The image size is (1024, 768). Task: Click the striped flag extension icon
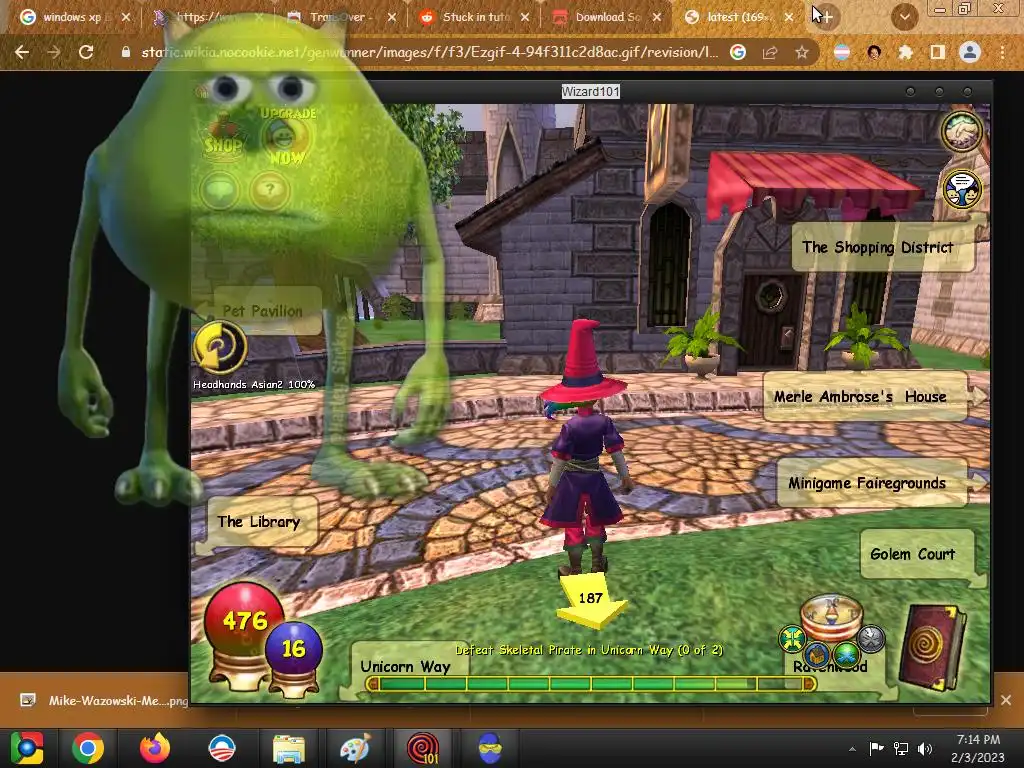tap(842, 52)
